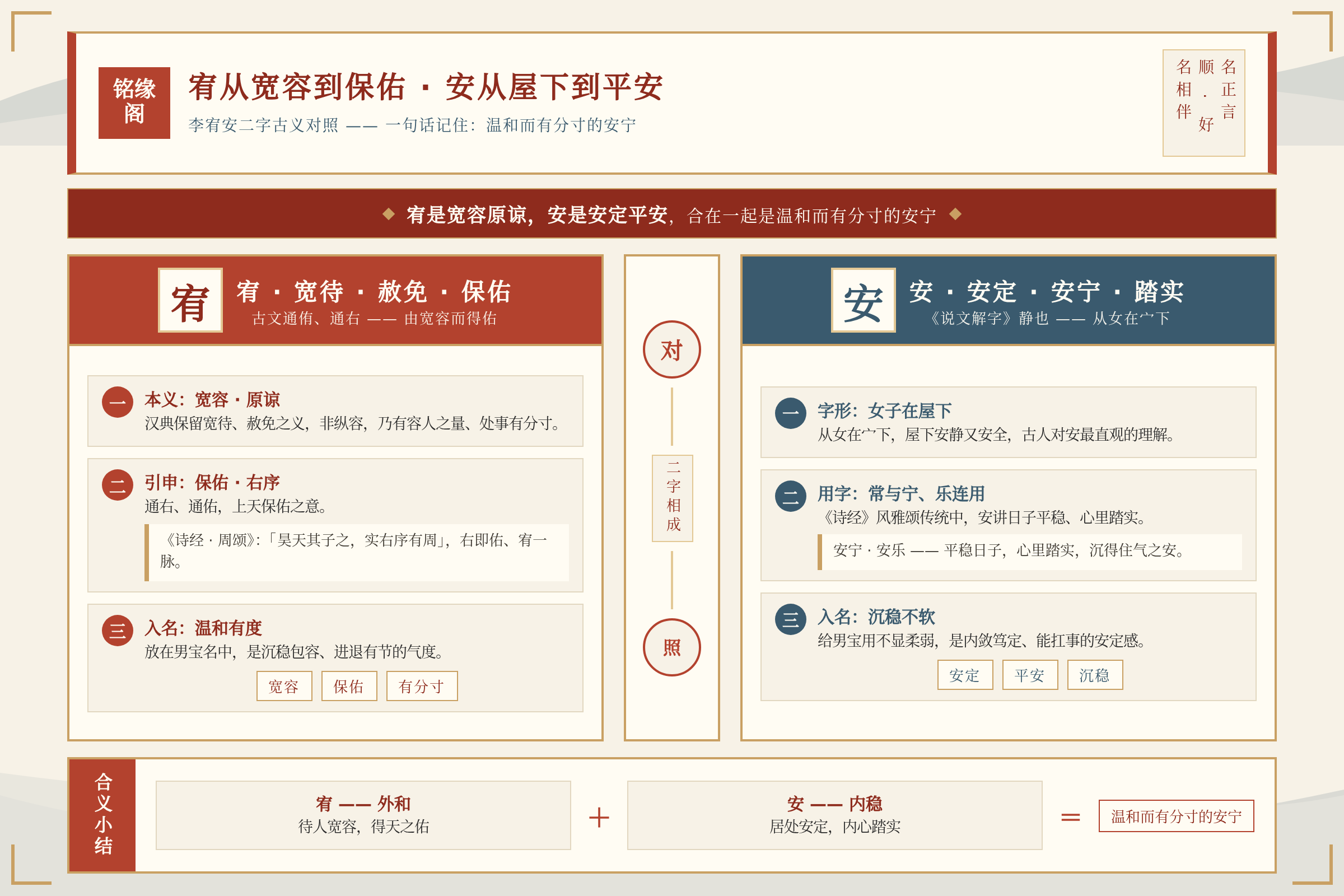This screenshot has height=896, width=1344.
Task: Click blue number 二 beside 用字：常与宁、乐连用
Action: coord(791,496)
